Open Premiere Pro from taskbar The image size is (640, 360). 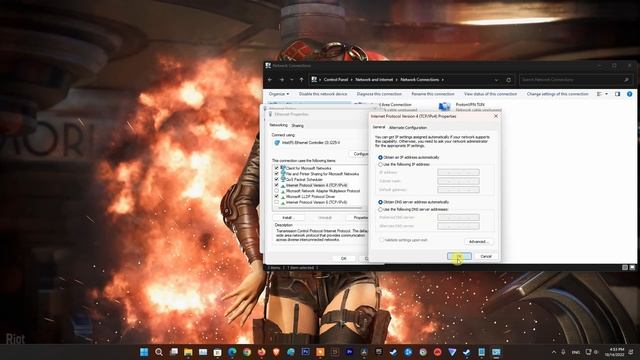[349, 352]
